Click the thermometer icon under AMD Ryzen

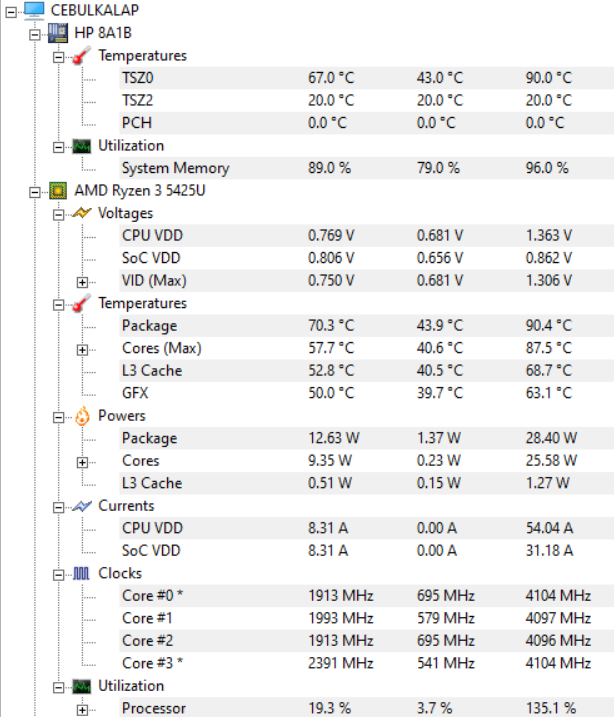pos(82,303)
